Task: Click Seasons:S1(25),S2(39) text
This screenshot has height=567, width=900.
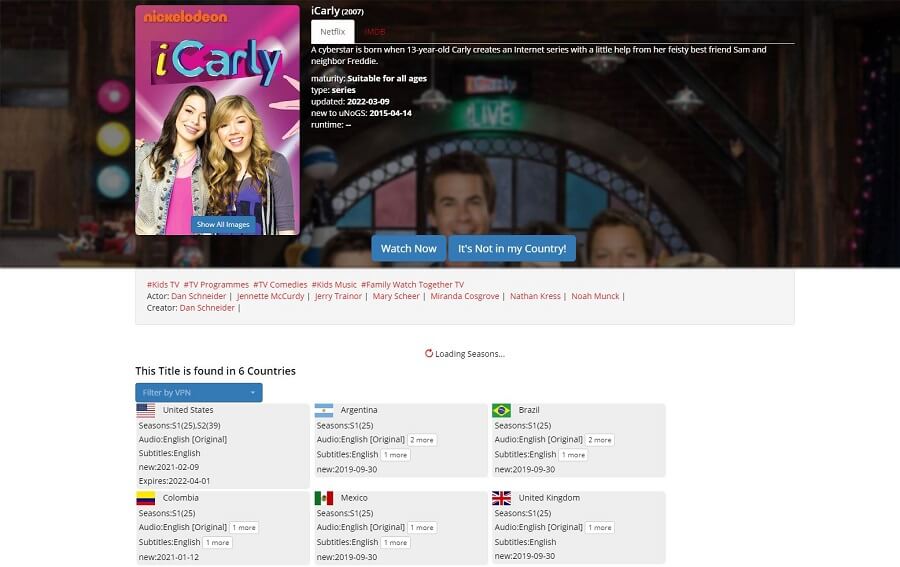Action: pos(180,425)
